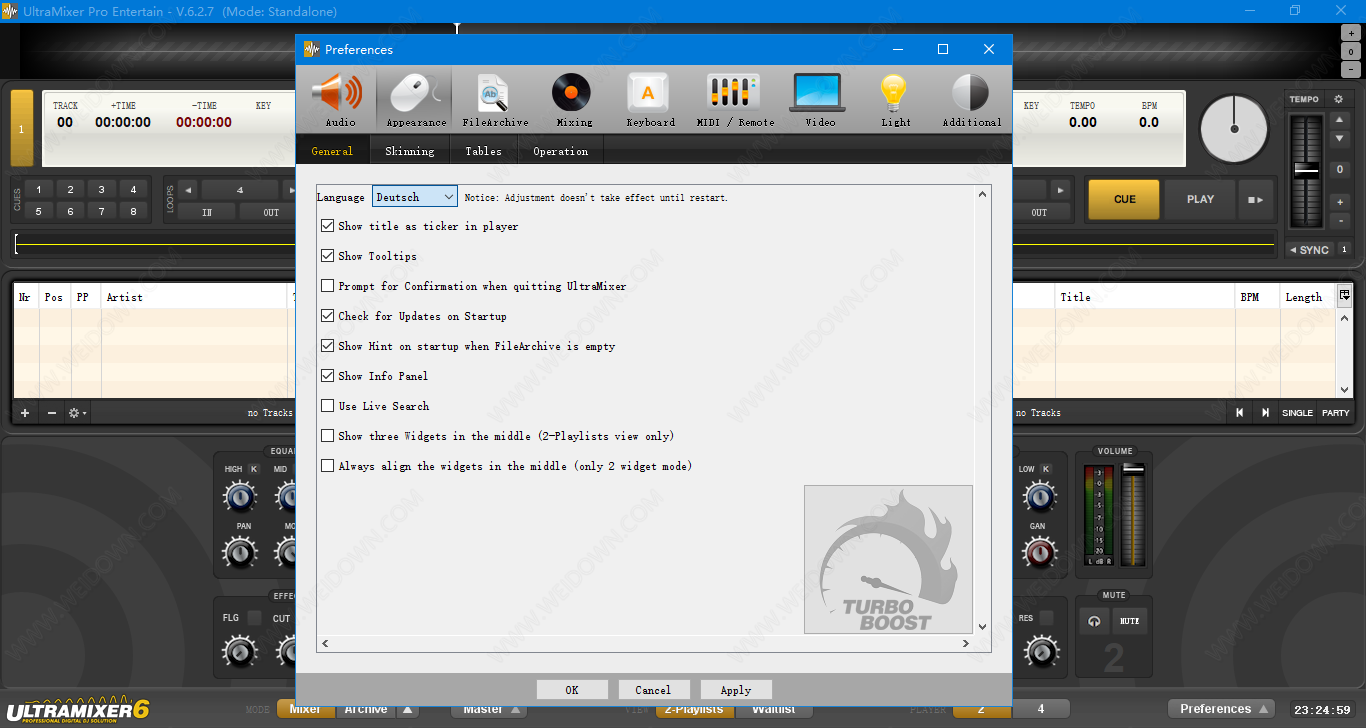
Task: Select the 2-Playlists view
Action: 694,709
